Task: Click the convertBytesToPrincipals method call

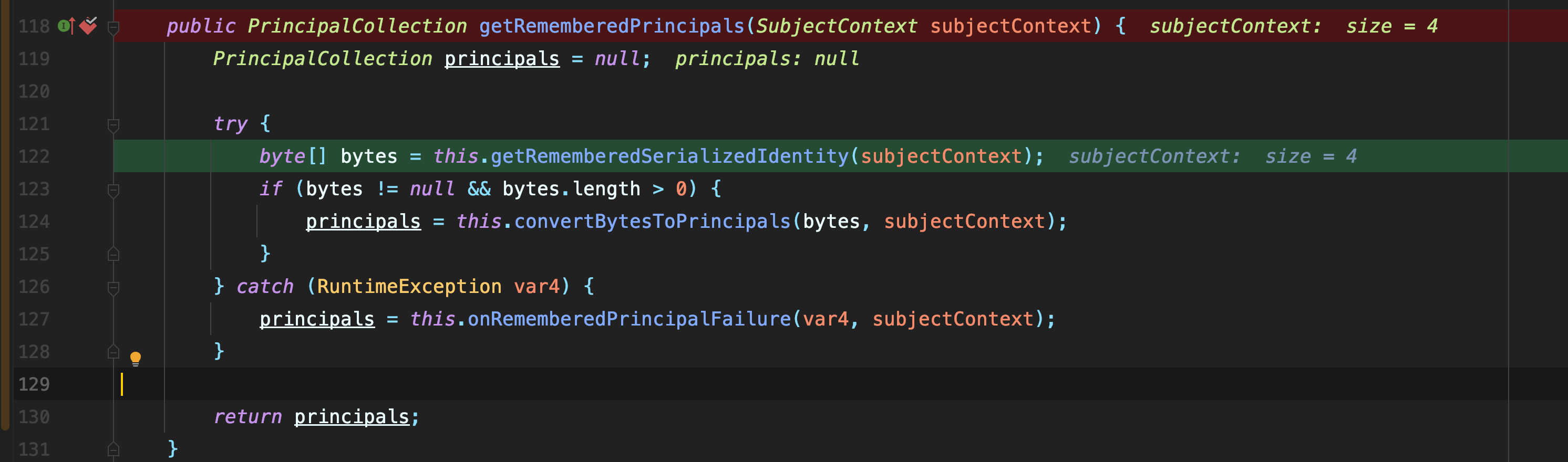Action: click(x=652, y=221)
